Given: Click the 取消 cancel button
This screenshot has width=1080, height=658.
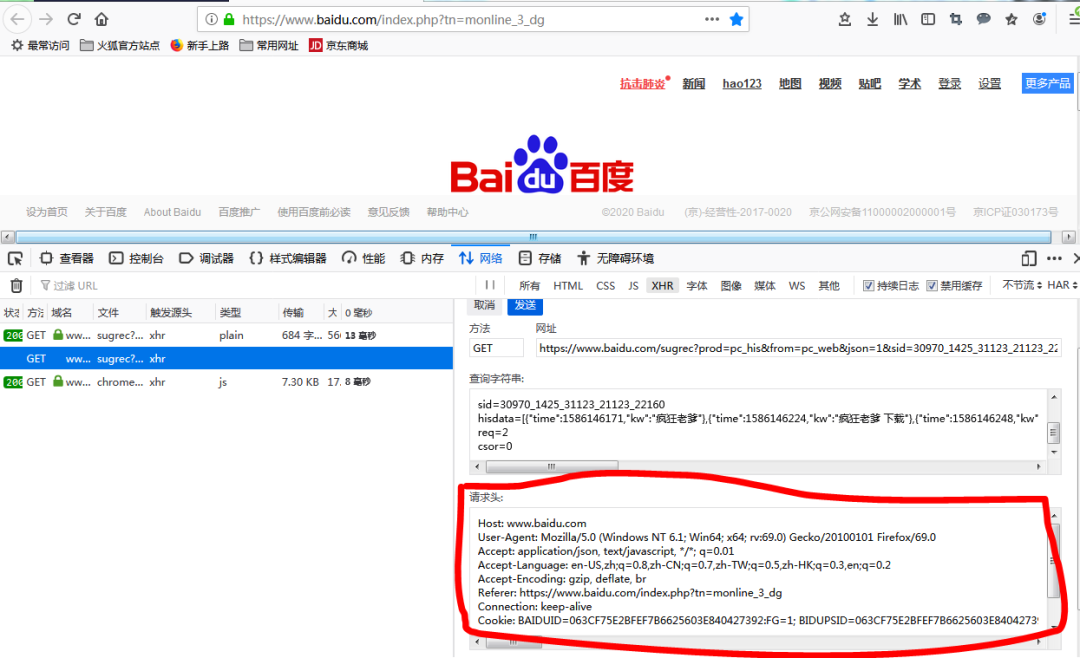Looking at the screenshot, I should pos(485,305).
